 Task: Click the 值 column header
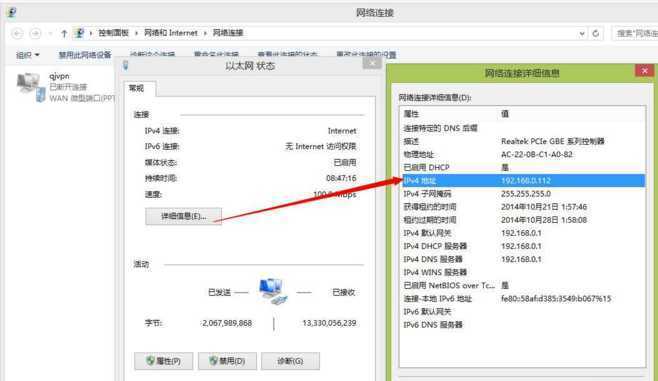(x=572, y=114)
